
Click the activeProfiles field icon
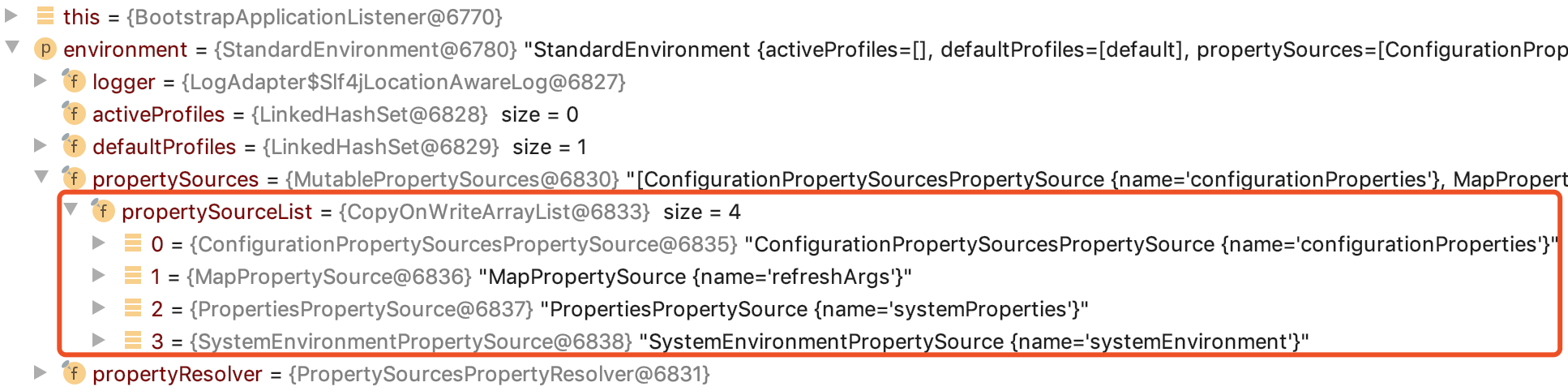(74, 114)
